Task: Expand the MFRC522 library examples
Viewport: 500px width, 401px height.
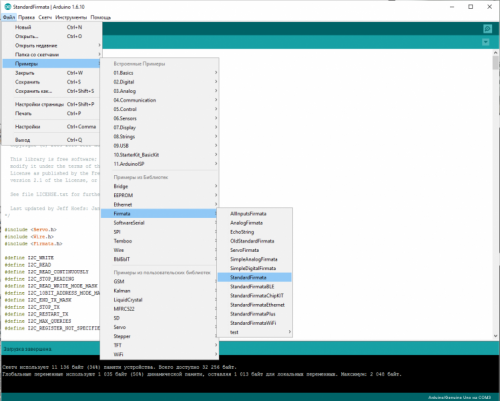Action: pyautogui.click(x=160, y=309)
